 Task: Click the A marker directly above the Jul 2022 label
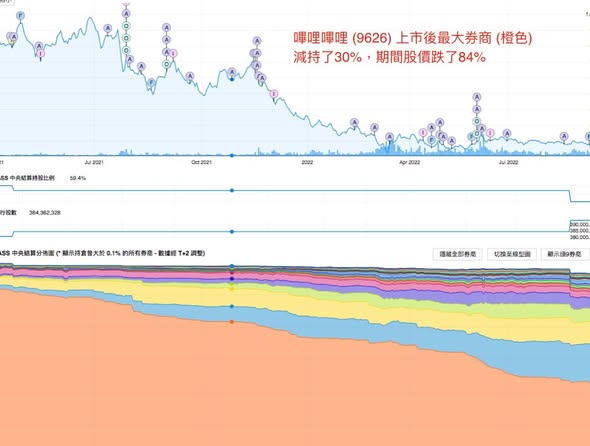[x=507, y=133]
